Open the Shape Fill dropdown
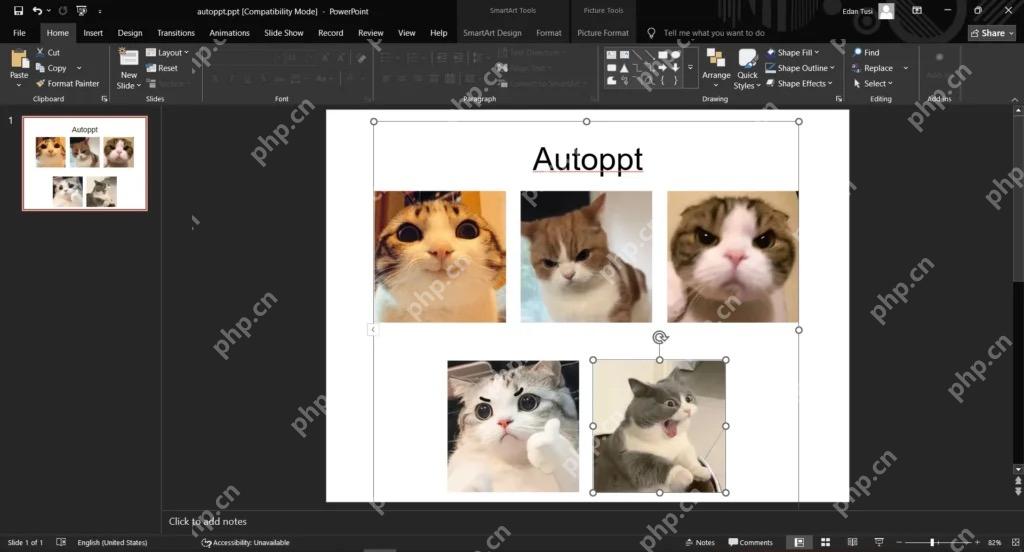The image size is (1024, 552). (x=793, y=52)
